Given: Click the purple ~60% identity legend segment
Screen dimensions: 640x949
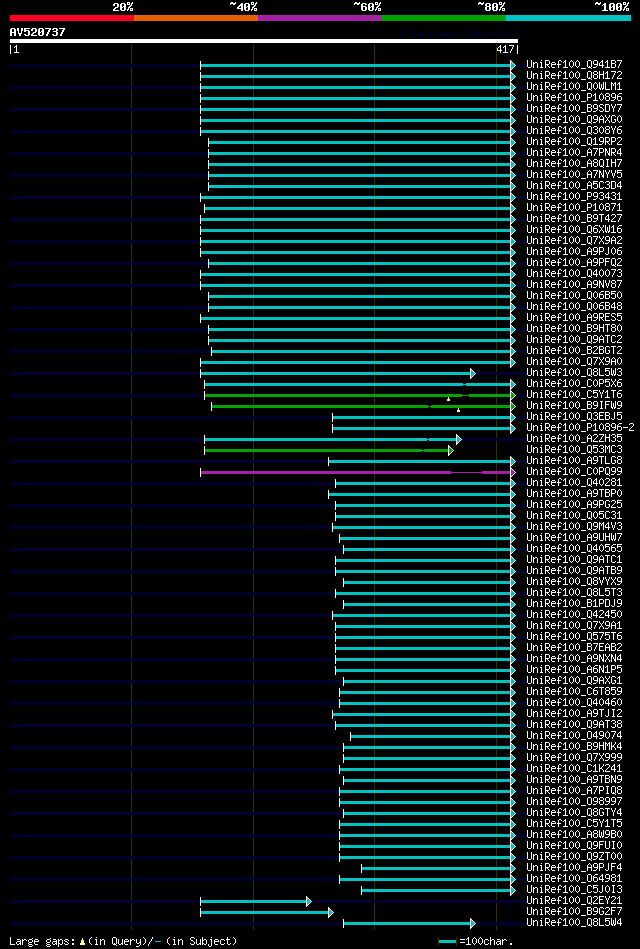Looking at the screenshot, I should 320,18.
